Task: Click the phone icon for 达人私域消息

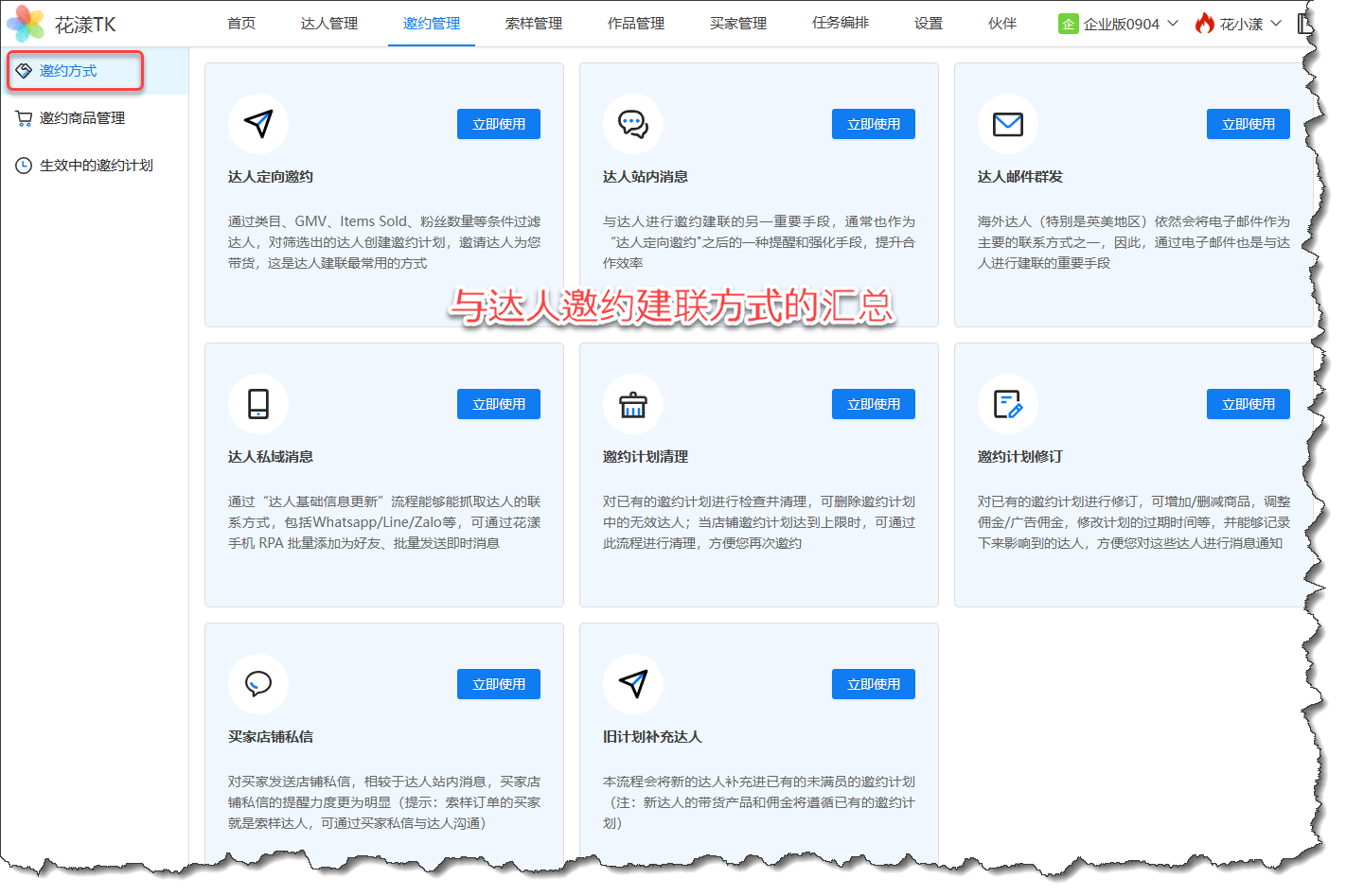Action: [x=258, y=404]
